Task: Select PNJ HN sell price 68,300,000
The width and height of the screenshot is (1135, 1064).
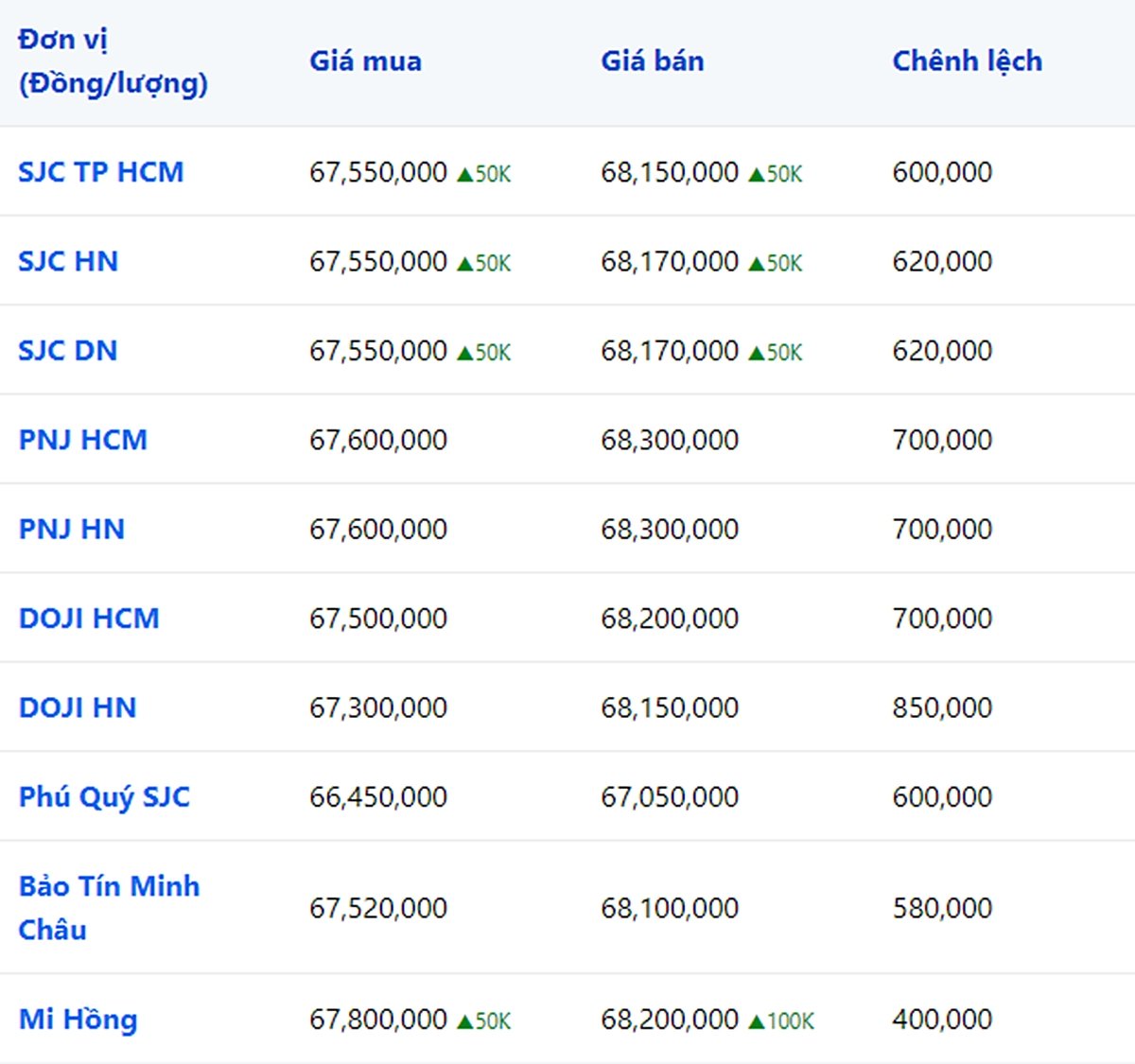Action: [670, 529]
